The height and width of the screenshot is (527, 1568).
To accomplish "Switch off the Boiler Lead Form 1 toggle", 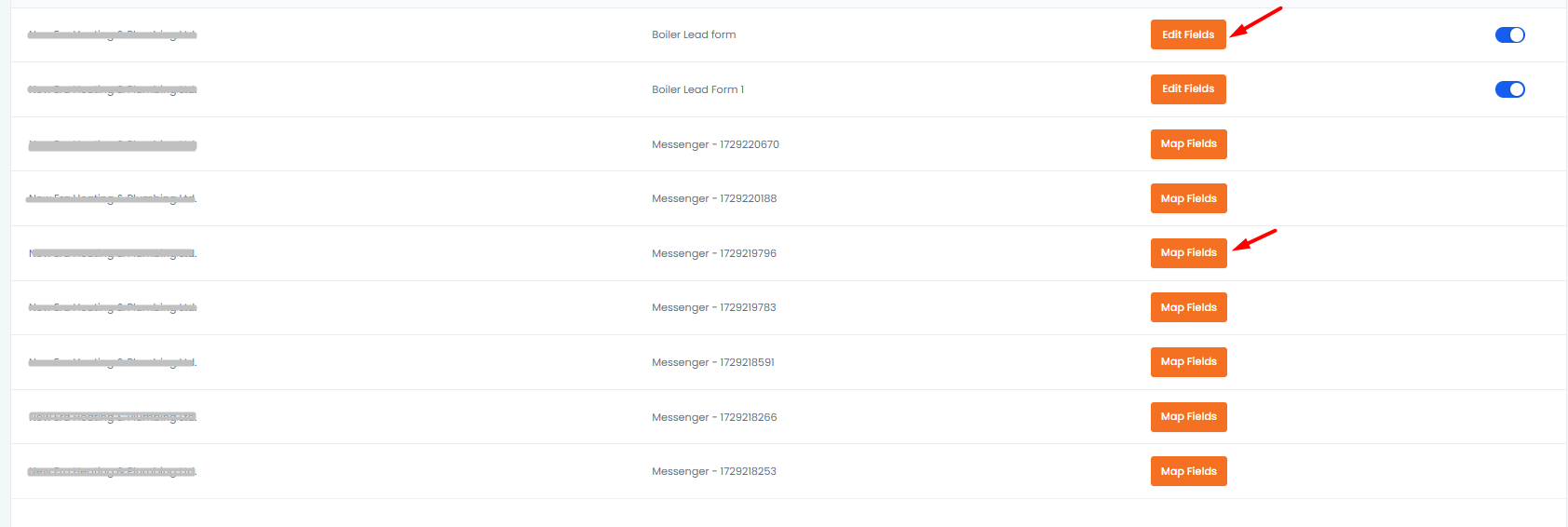I will [x=1509, y=89].
